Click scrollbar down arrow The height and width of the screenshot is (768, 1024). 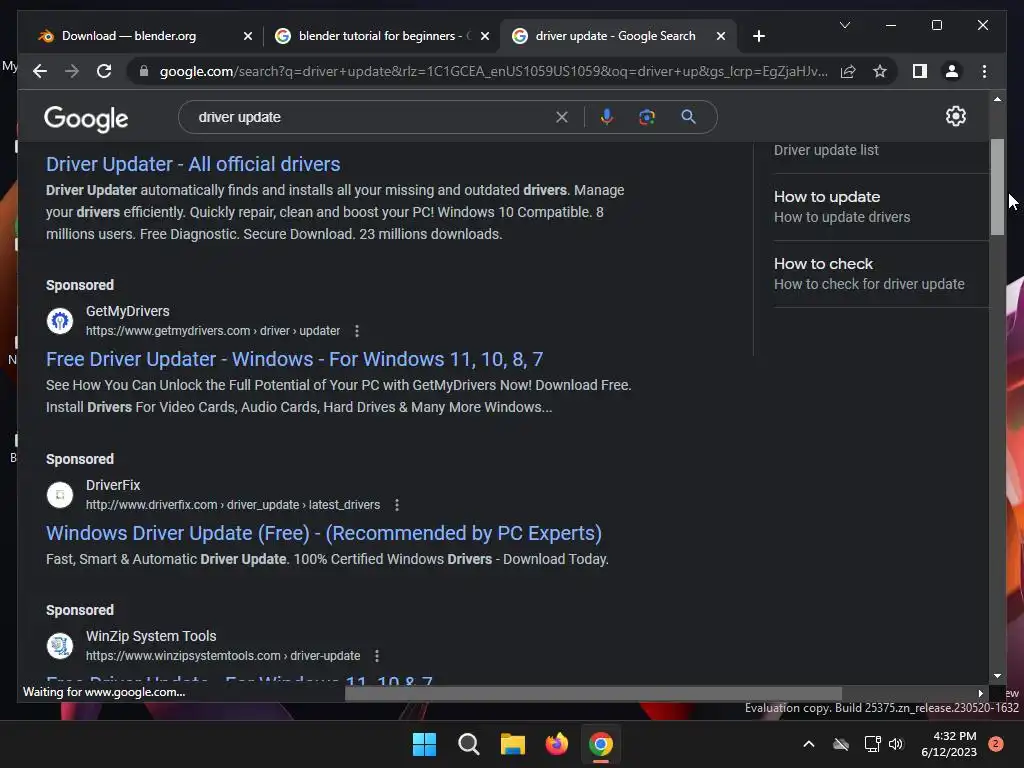point(997,676)
